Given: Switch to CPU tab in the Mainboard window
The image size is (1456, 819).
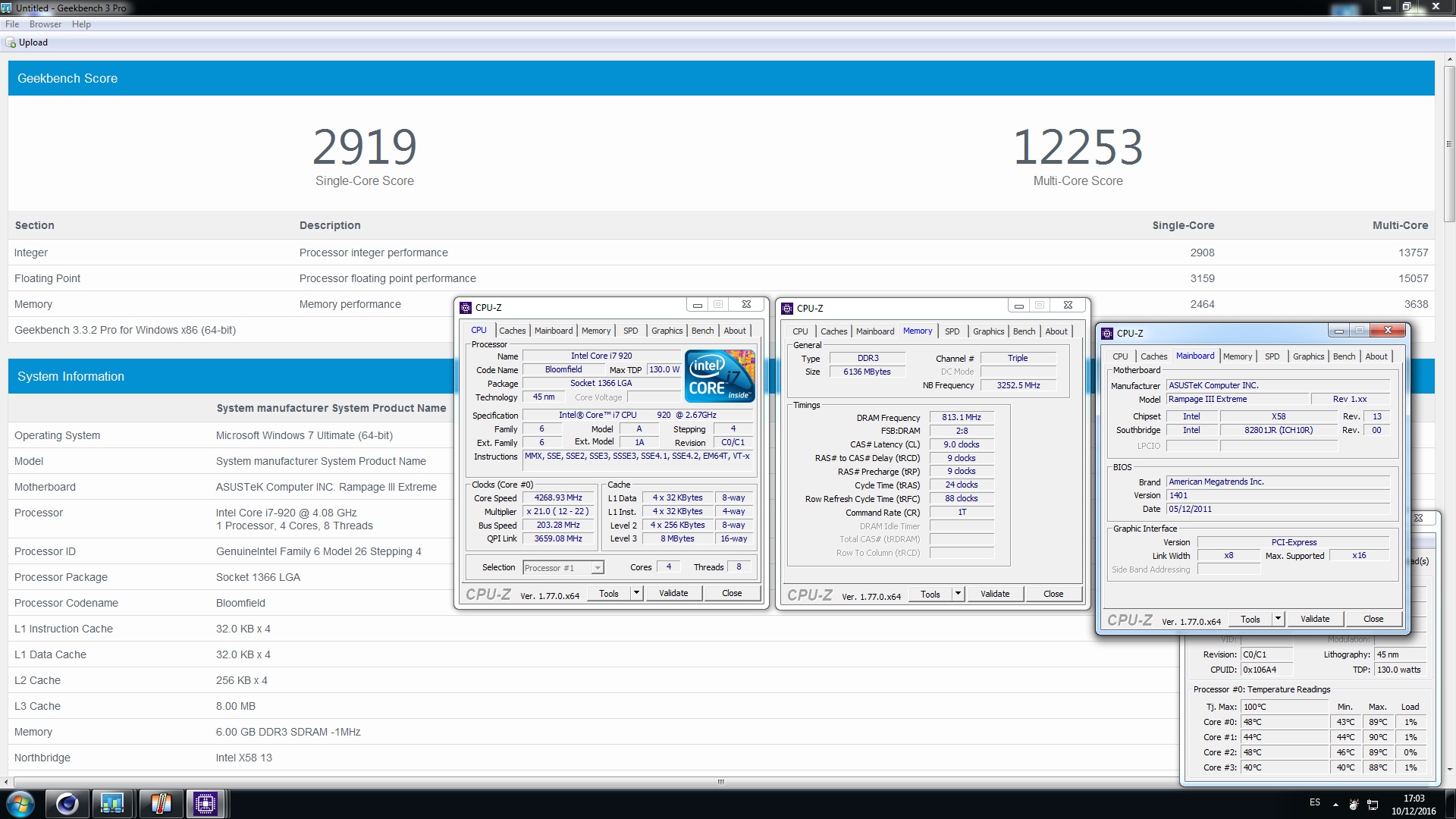Looking at the screenshot, I should tap(1120, 356).
